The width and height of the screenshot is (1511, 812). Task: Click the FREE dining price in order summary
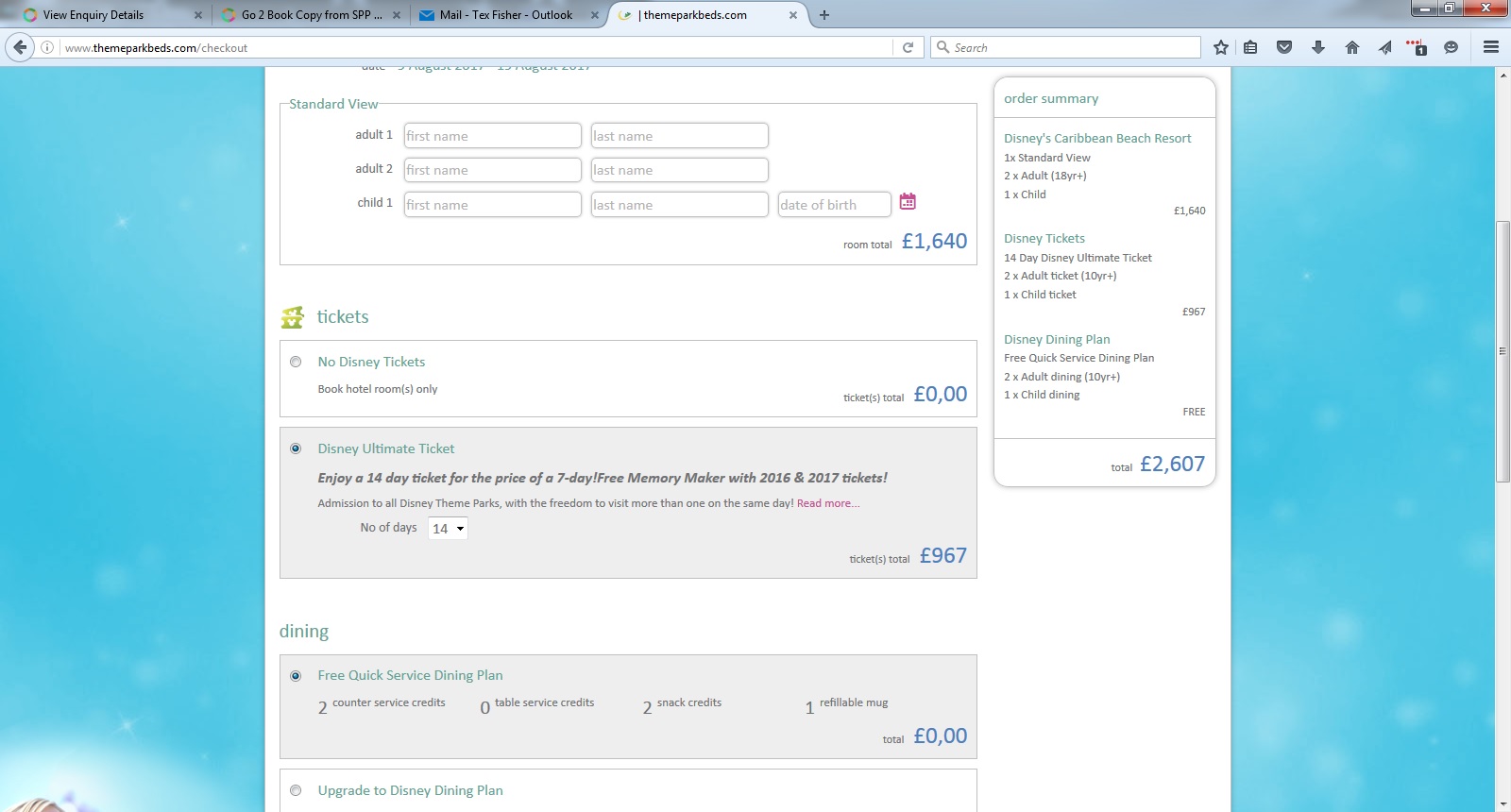click(x=1194, y=412)
